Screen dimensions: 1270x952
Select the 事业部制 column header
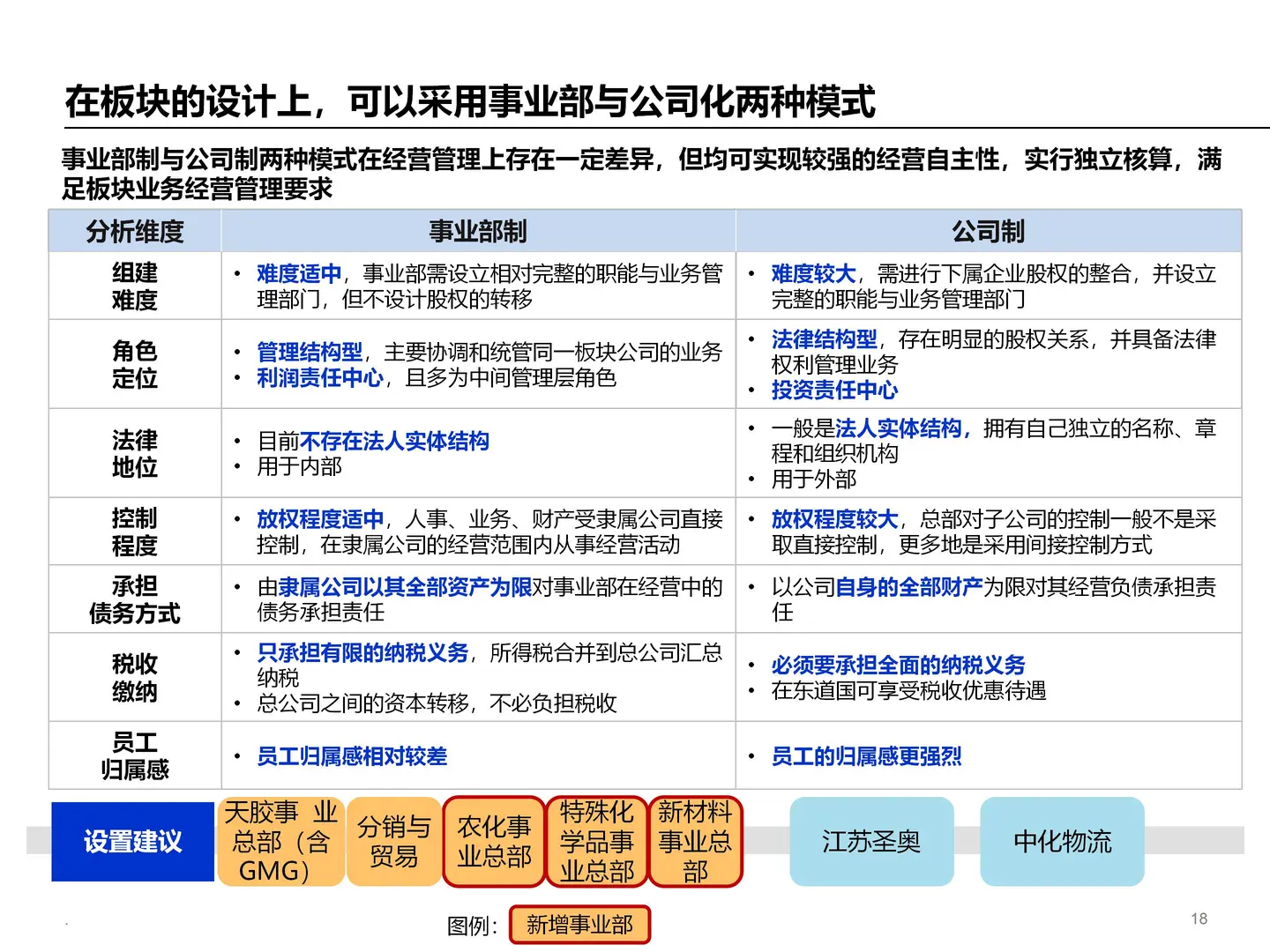tap(479, 232)
